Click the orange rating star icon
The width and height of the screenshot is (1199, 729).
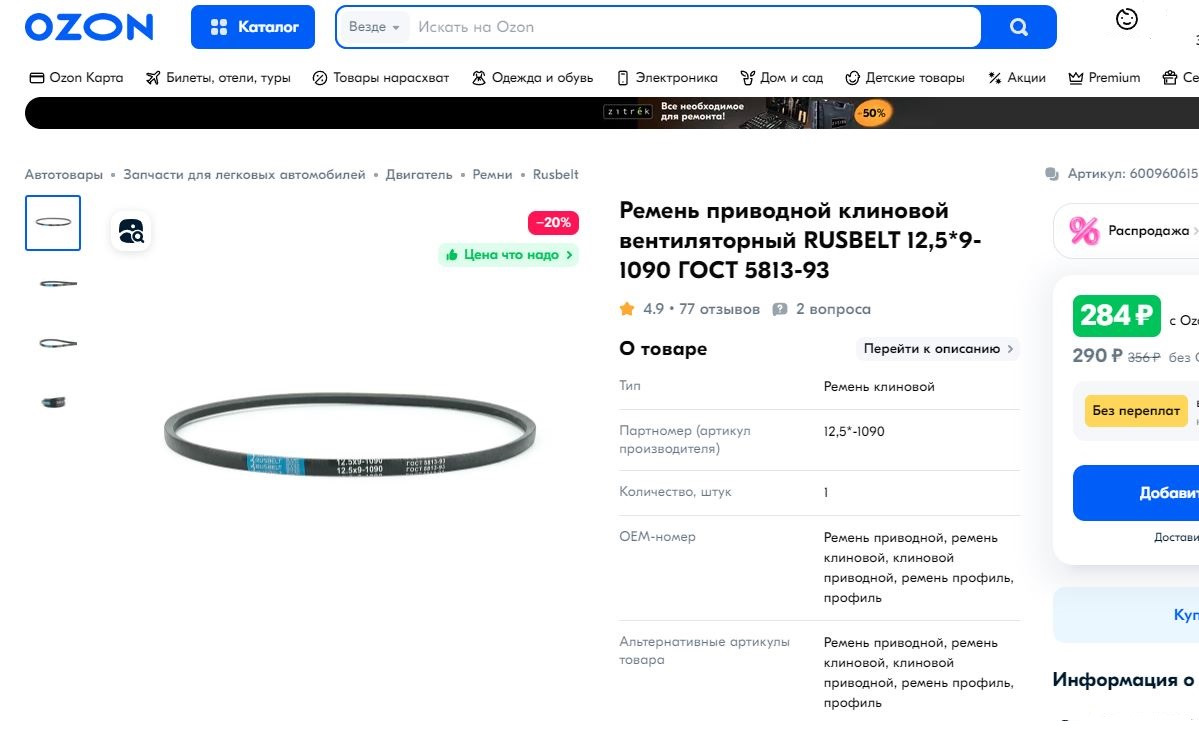point(627,309)
